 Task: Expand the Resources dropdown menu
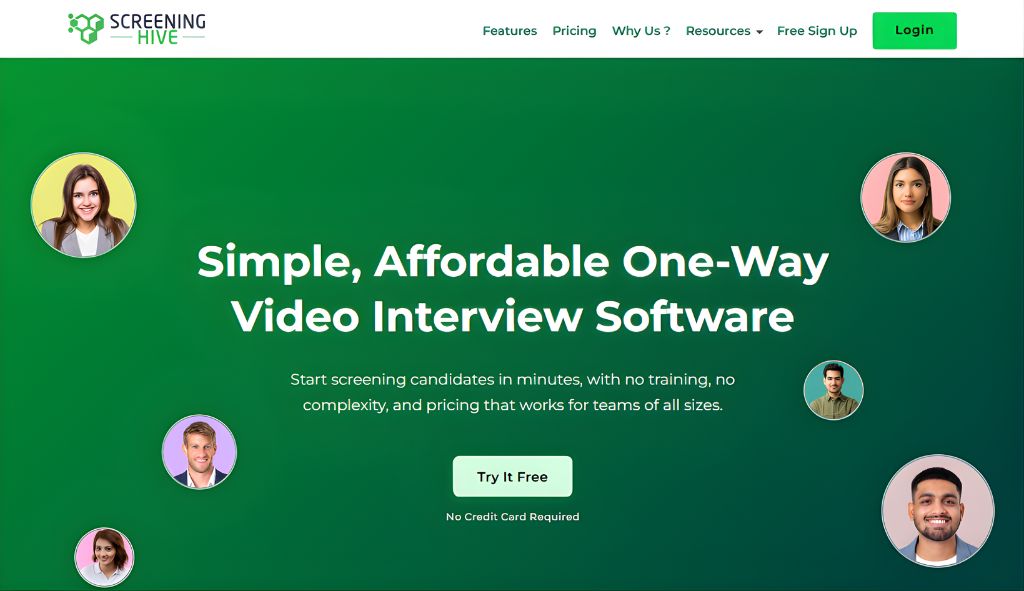pos(724,31)
